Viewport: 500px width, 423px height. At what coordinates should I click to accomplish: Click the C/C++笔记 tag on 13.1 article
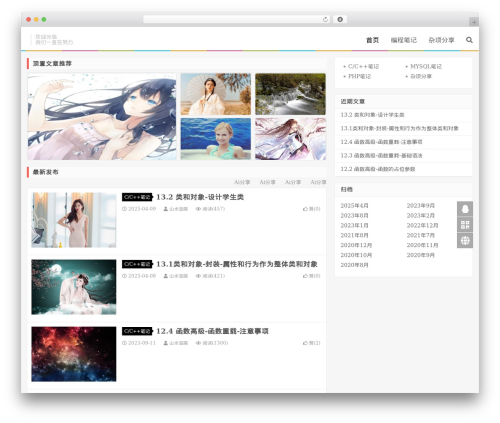137,264
